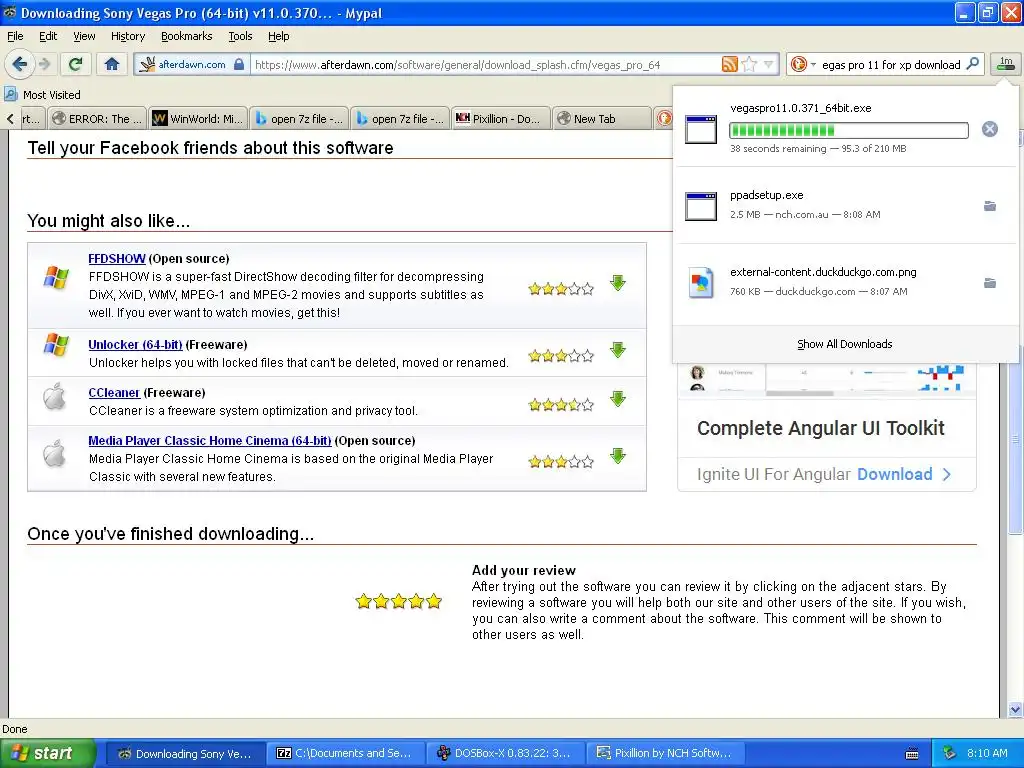Cancel the vegaspro11.0.371_64bit.exe download
This screenshot has width=1024, height=768.
[989, 129]
